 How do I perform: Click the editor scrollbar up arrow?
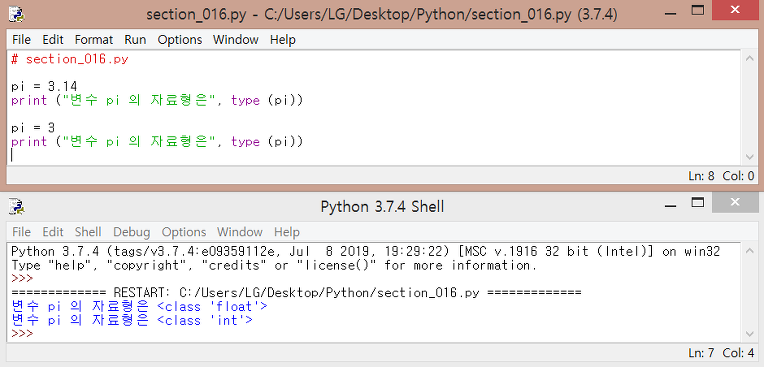(750, 58)
